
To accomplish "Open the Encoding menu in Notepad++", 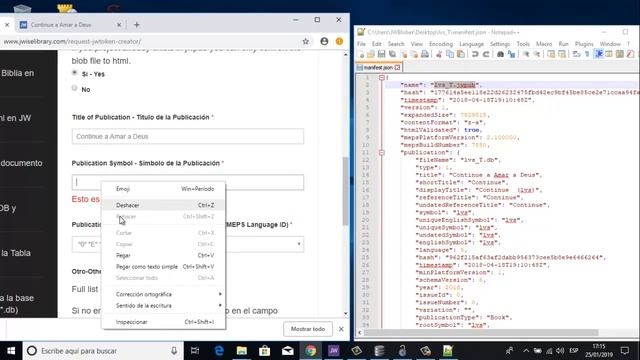I will 441,44.
